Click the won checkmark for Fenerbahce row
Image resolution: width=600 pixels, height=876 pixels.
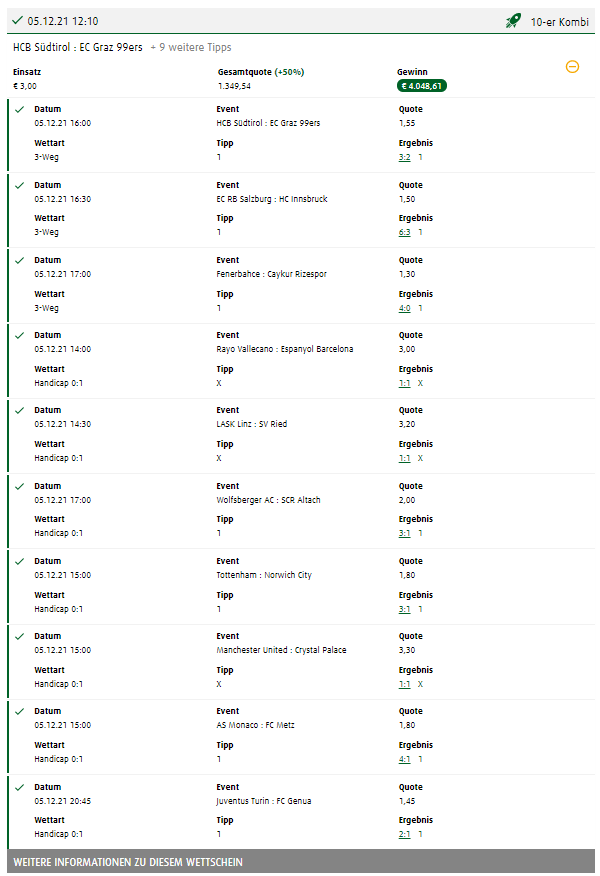[x=20, y=260]
